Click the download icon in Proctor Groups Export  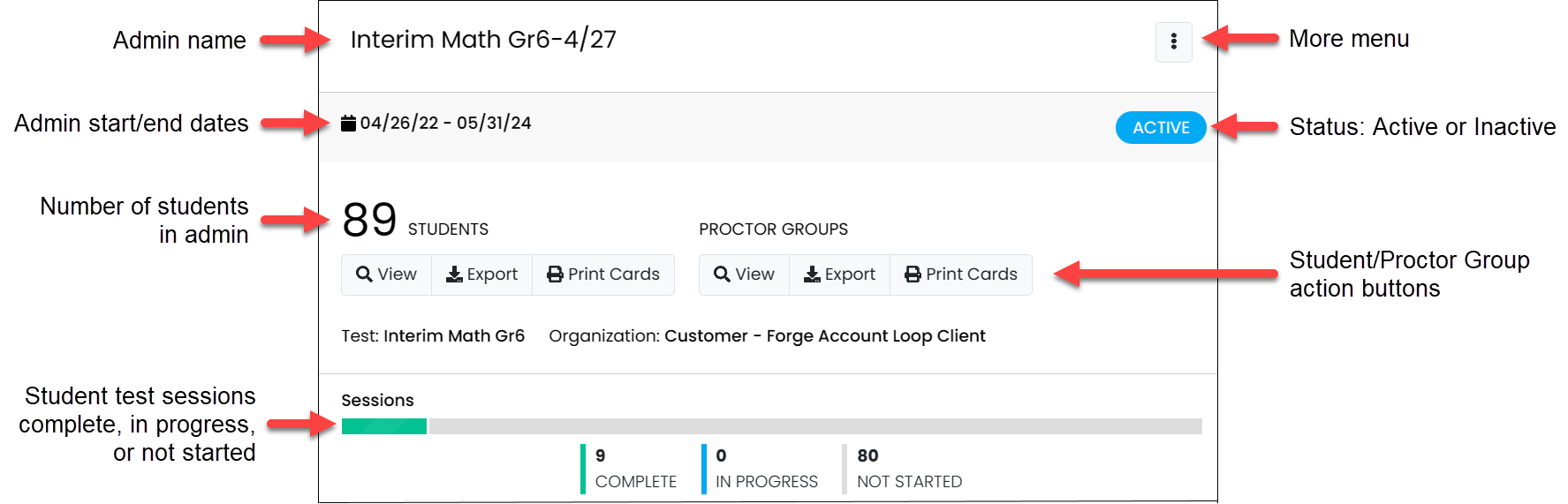[x=812, y=275]
